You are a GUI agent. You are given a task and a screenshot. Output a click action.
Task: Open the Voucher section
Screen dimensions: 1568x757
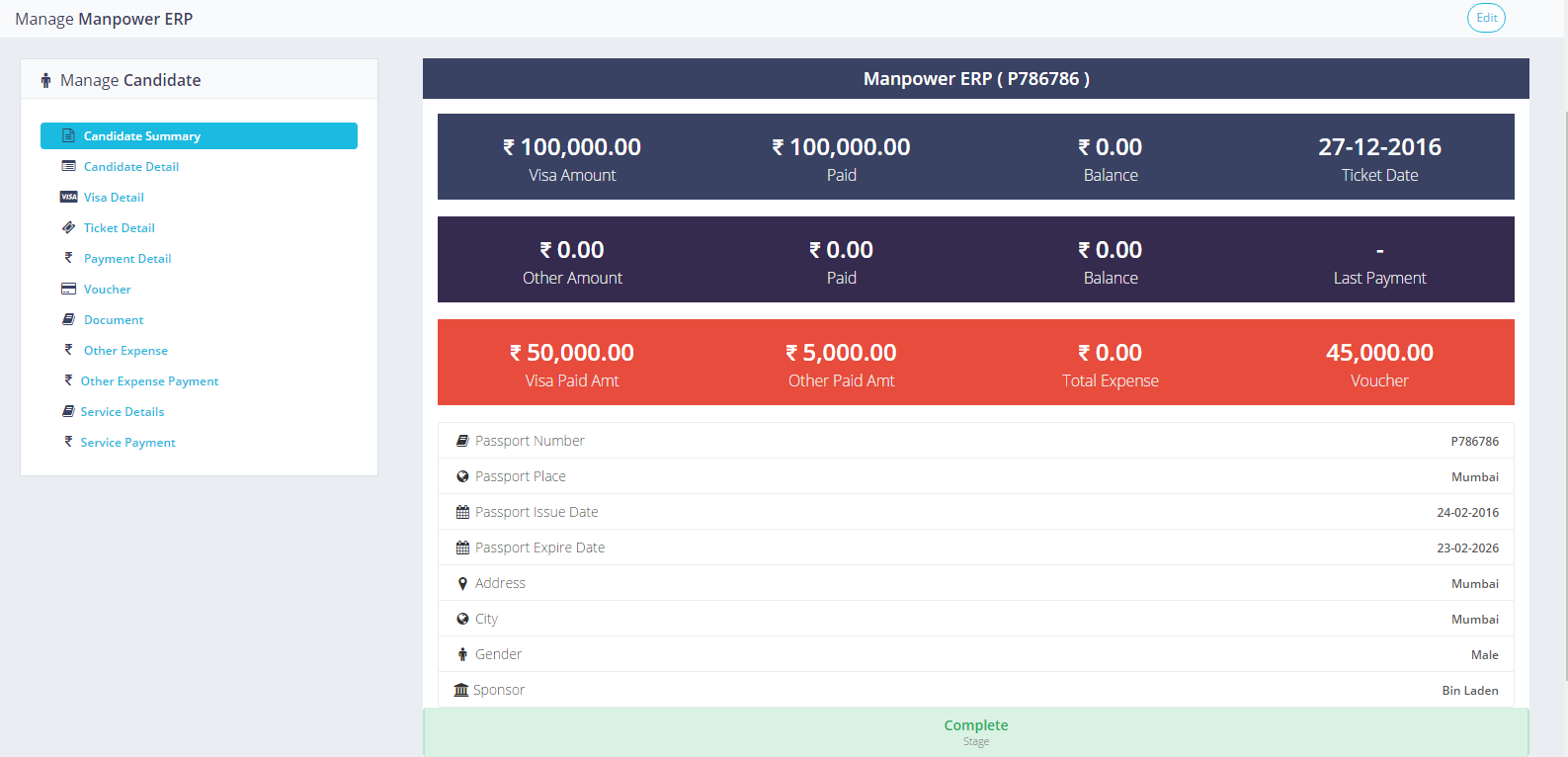pyautogui.click(x=108, y=290)
